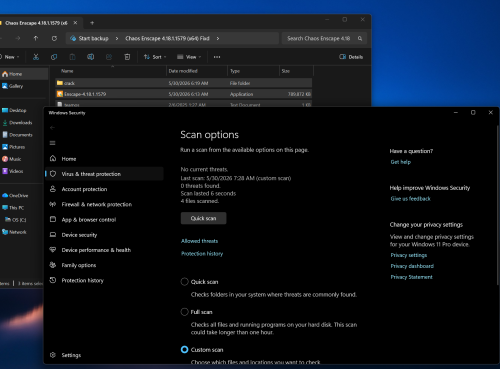500x369 pixels.
Task: Click the Search Chaos Enscape input field
Action: click(x=324, y=38)
